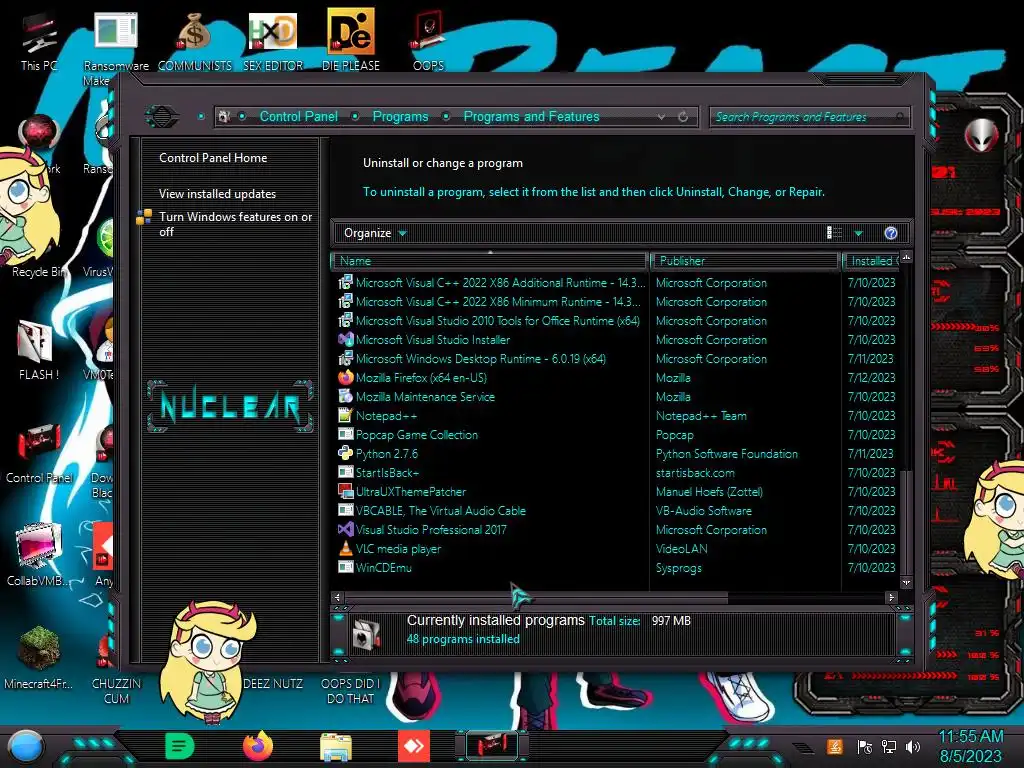Screen dimensions: 1024x768
Task: Select Mozilla Maintenance Service entry
Action: (x=490, y=396)
